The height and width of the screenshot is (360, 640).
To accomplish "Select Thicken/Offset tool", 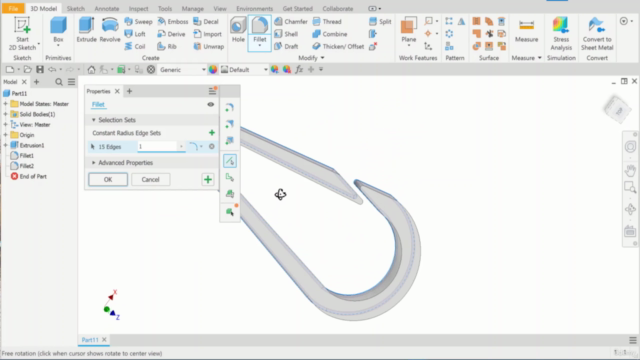I will pyautogui.click(x=338, y=47).
